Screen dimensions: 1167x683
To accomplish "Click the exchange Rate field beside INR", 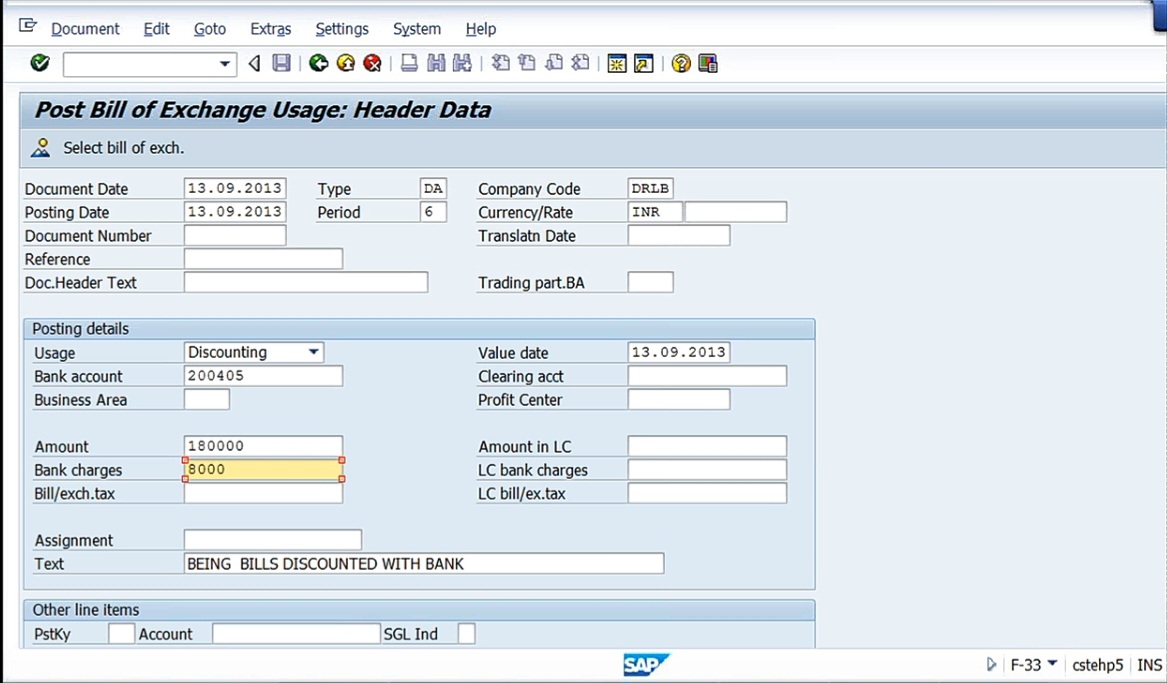I will [x=735, y=212].
